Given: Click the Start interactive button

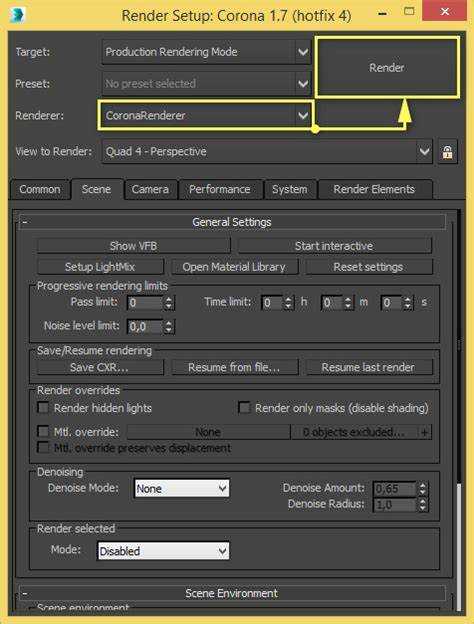Looking at the screenshot, I should [334, 246].
